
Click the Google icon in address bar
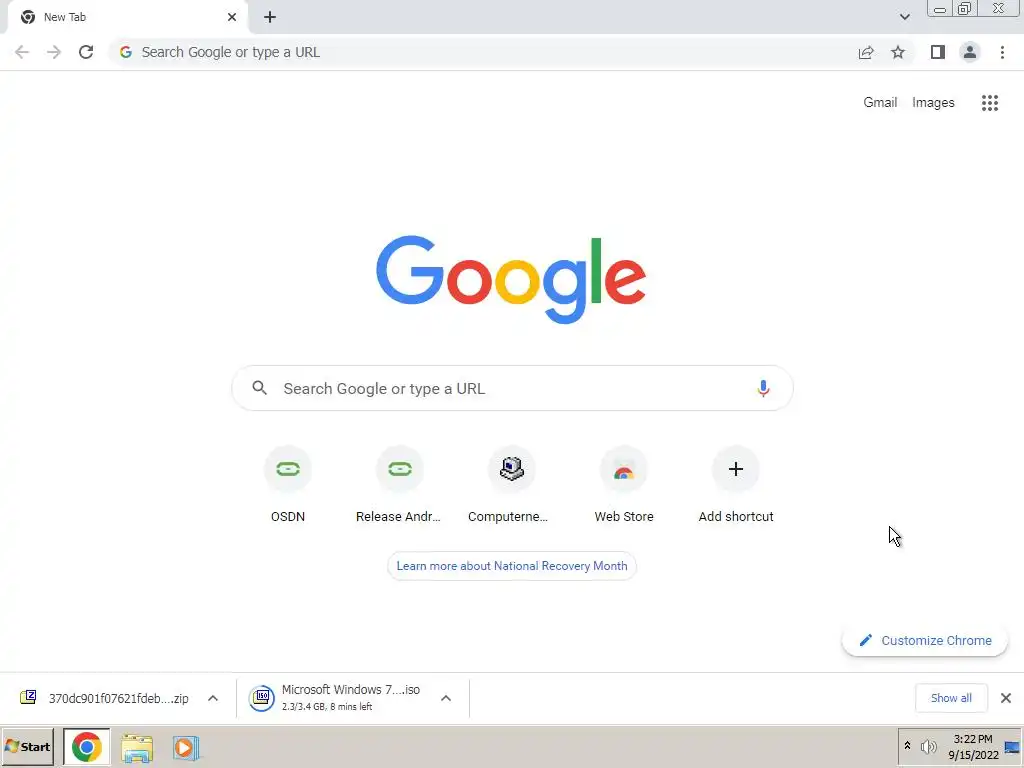click(x=126, y=52)
